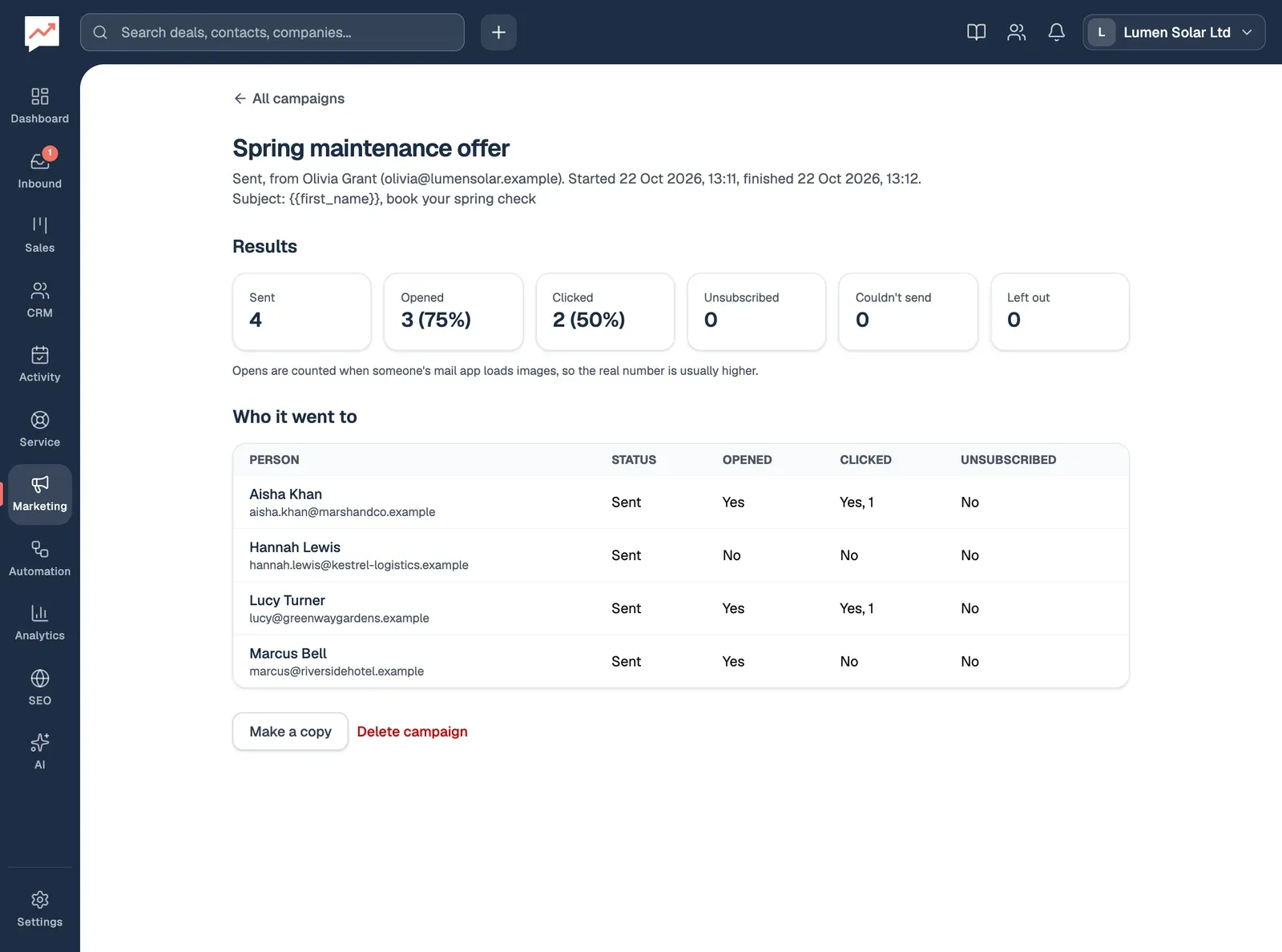Open the Automation workflows section
Viewport: 1282px width, 952px height.
pyautogui.click(x=40, y=559)
